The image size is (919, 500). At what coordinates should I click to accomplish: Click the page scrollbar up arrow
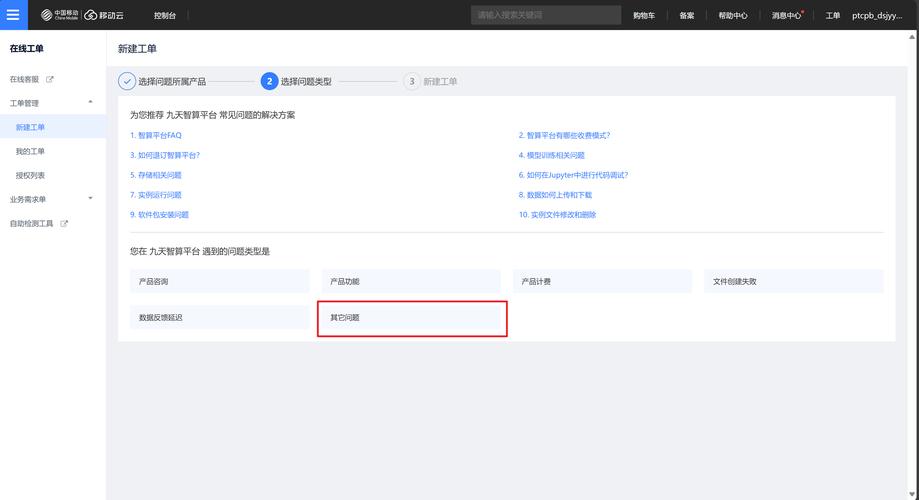(913, 36)
